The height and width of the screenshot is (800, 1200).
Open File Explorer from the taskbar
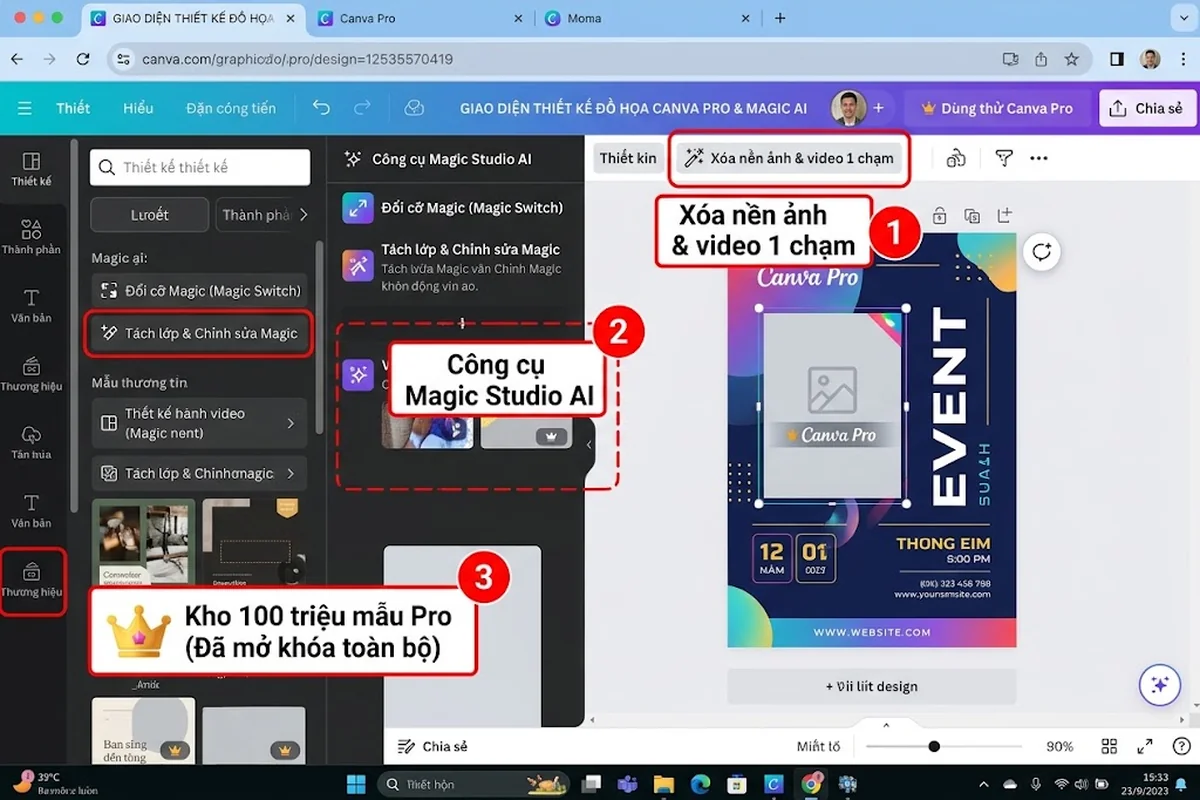click(663, 783)
